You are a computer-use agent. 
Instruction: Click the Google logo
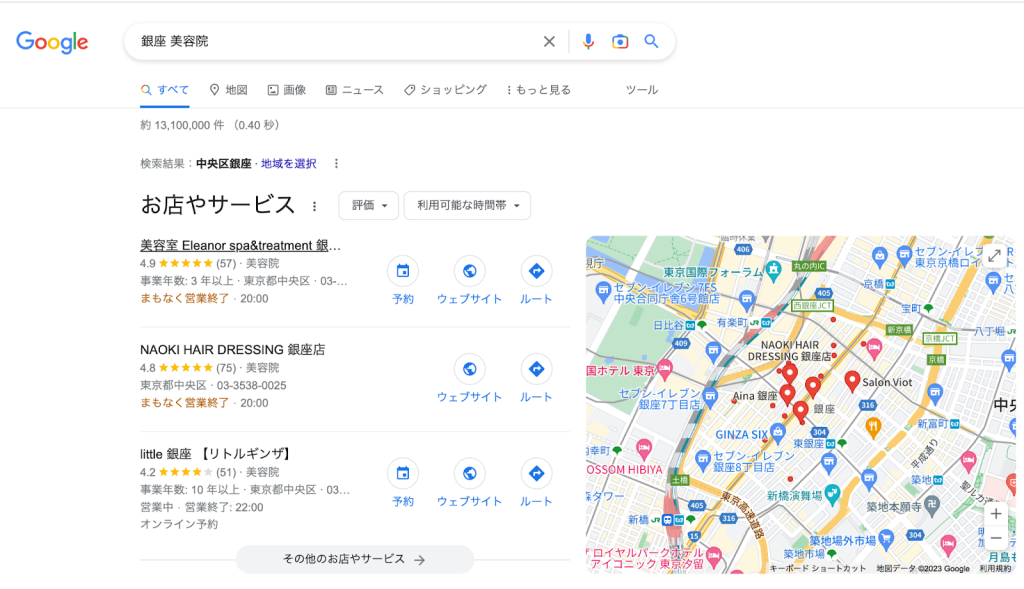click(52, 42)
